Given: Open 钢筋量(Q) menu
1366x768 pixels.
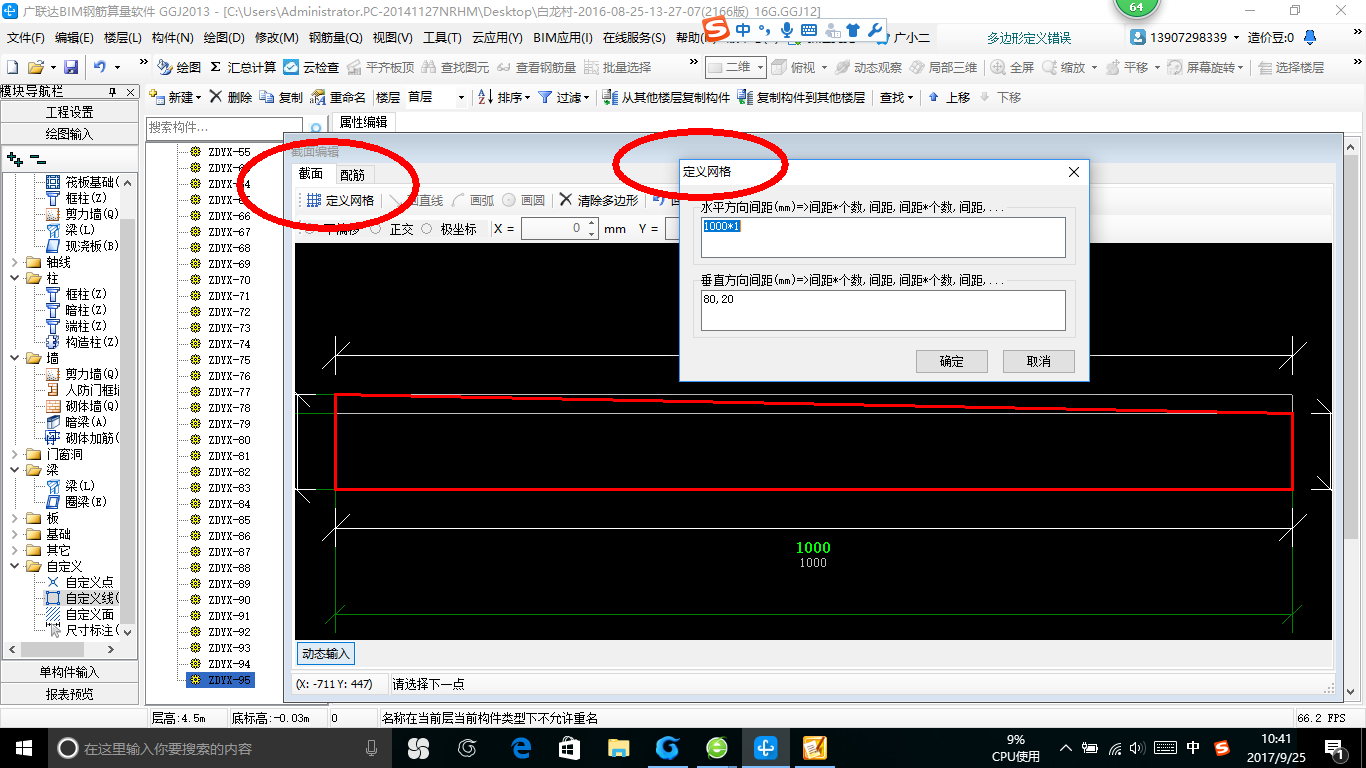Looking at the screenshot, I should click(x=335, y=38).
